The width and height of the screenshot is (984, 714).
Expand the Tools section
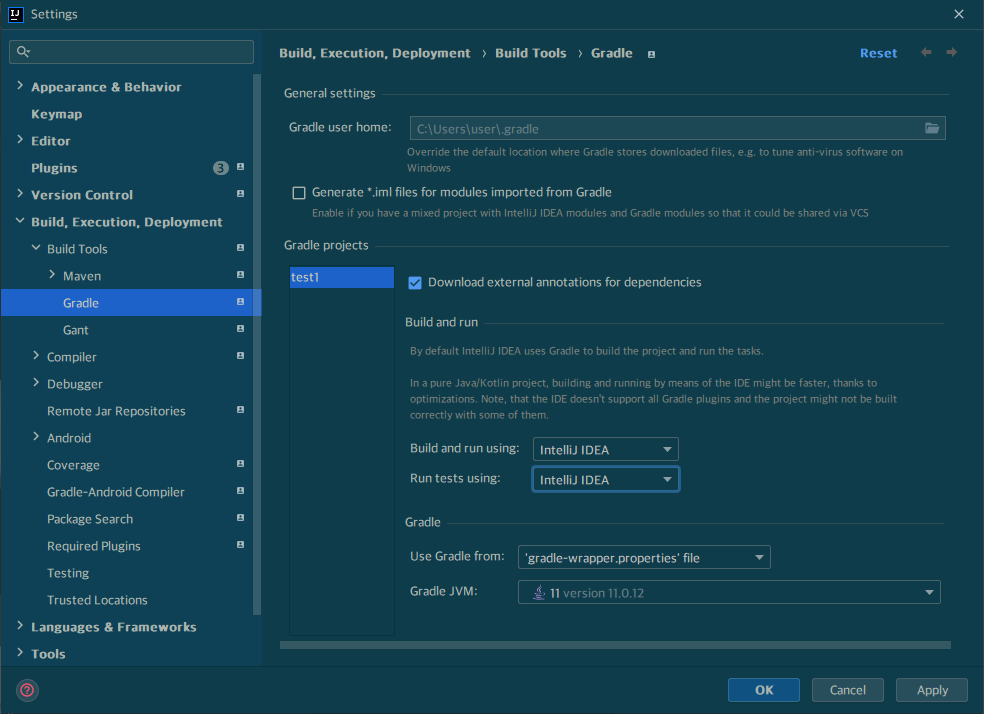[20, 652]
